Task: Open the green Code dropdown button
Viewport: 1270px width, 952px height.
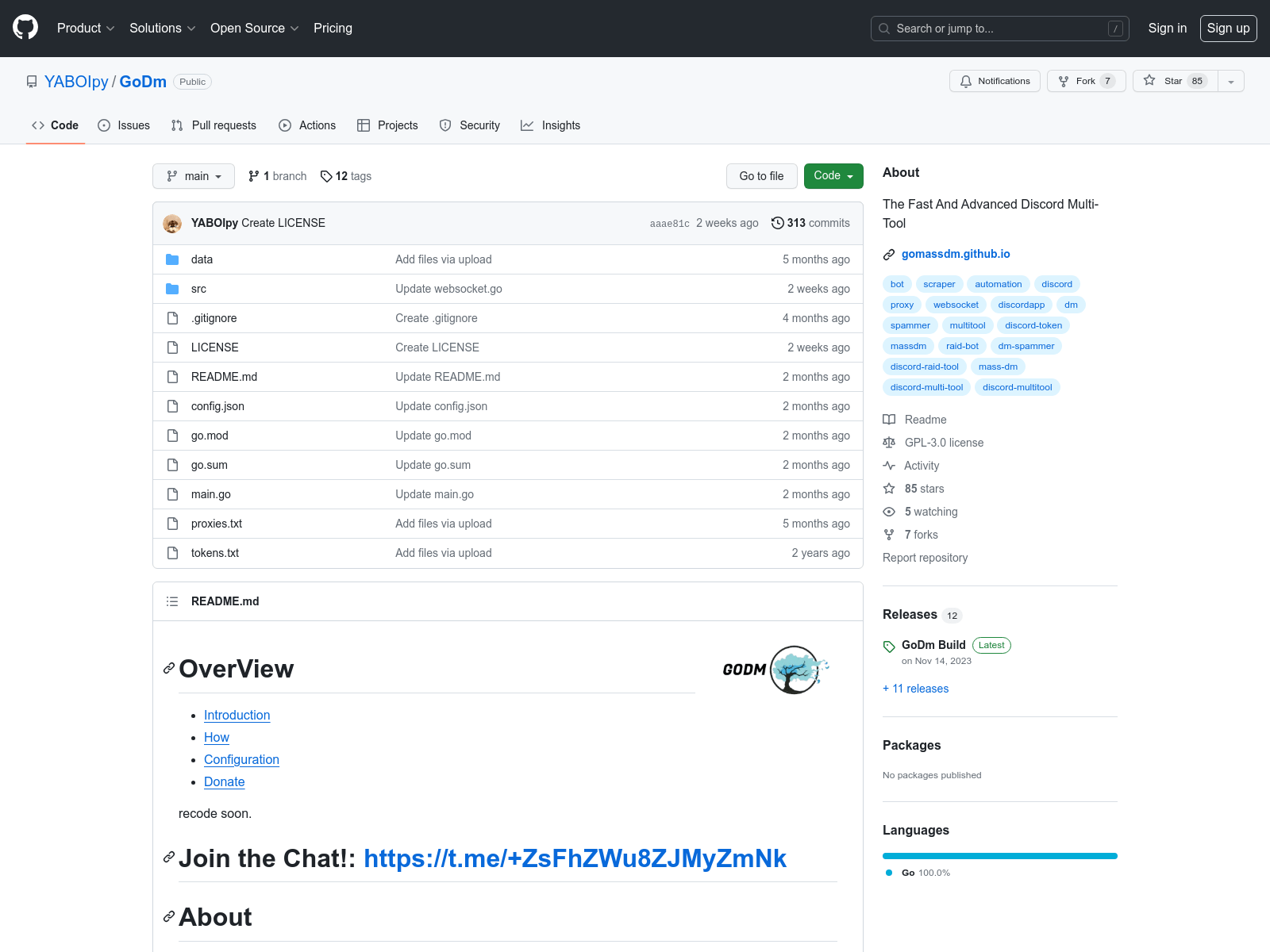Action: (x=833, y=176)
